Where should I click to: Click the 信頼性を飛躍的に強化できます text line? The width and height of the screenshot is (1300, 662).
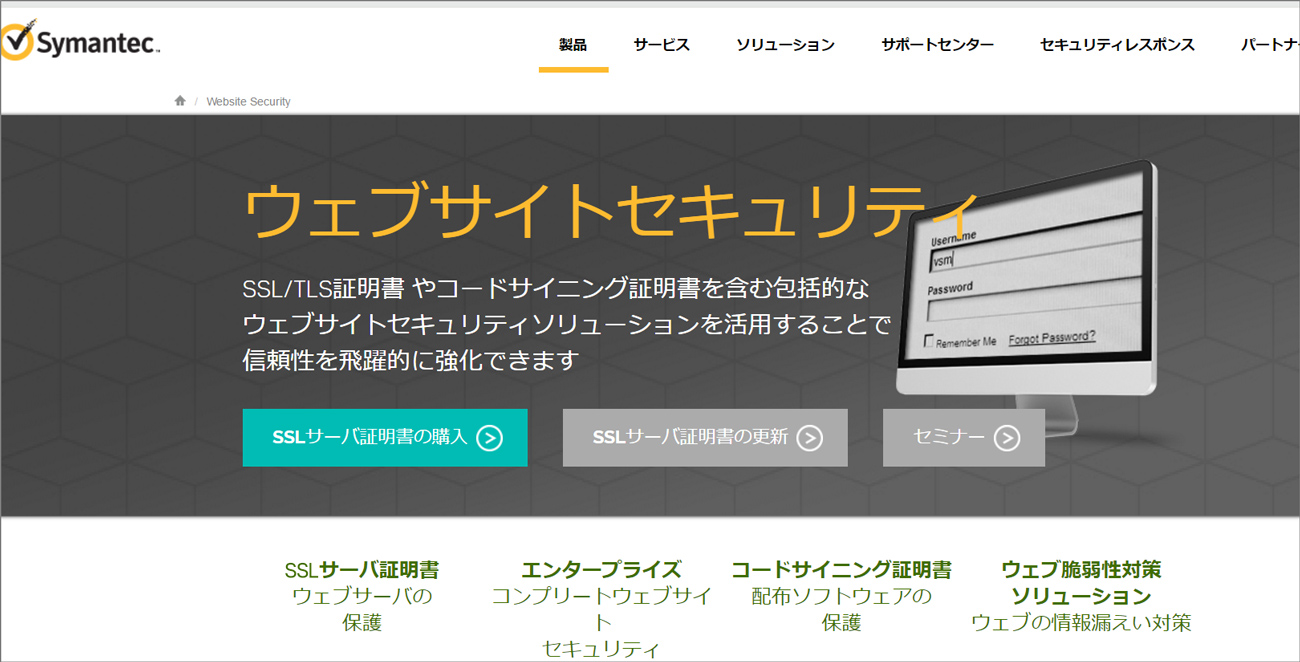coord(411,360)
